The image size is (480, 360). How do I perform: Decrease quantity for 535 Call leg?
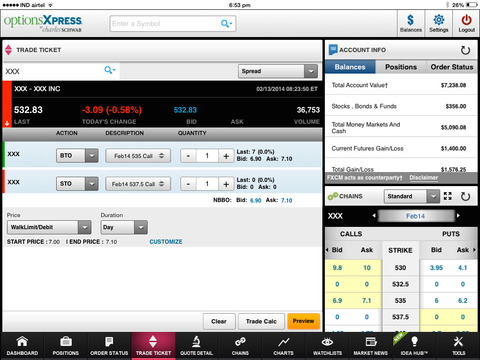(x=188, y=156)
